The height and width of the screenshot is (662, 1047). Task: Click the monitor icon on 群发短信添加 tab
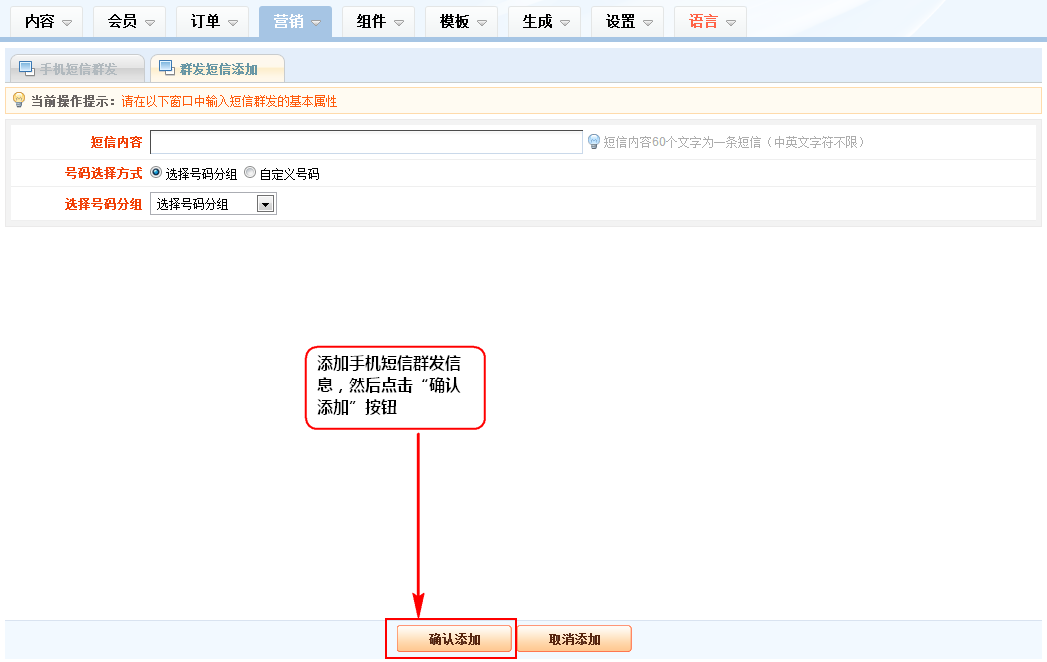[x=166, y=68]
